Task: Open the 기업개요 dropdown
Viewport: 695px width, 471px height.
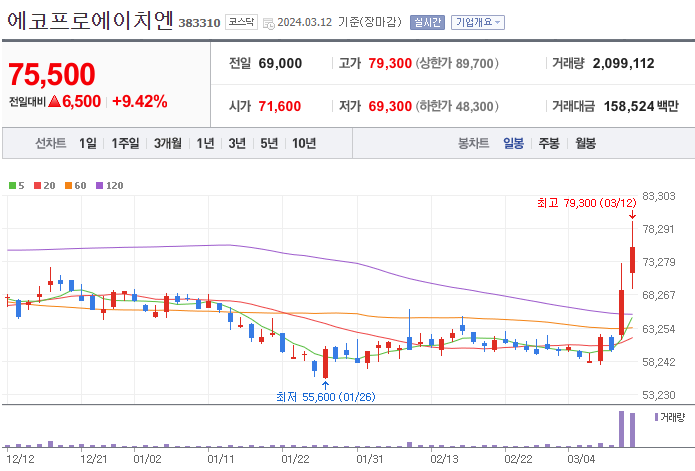Action: [478, 22]
